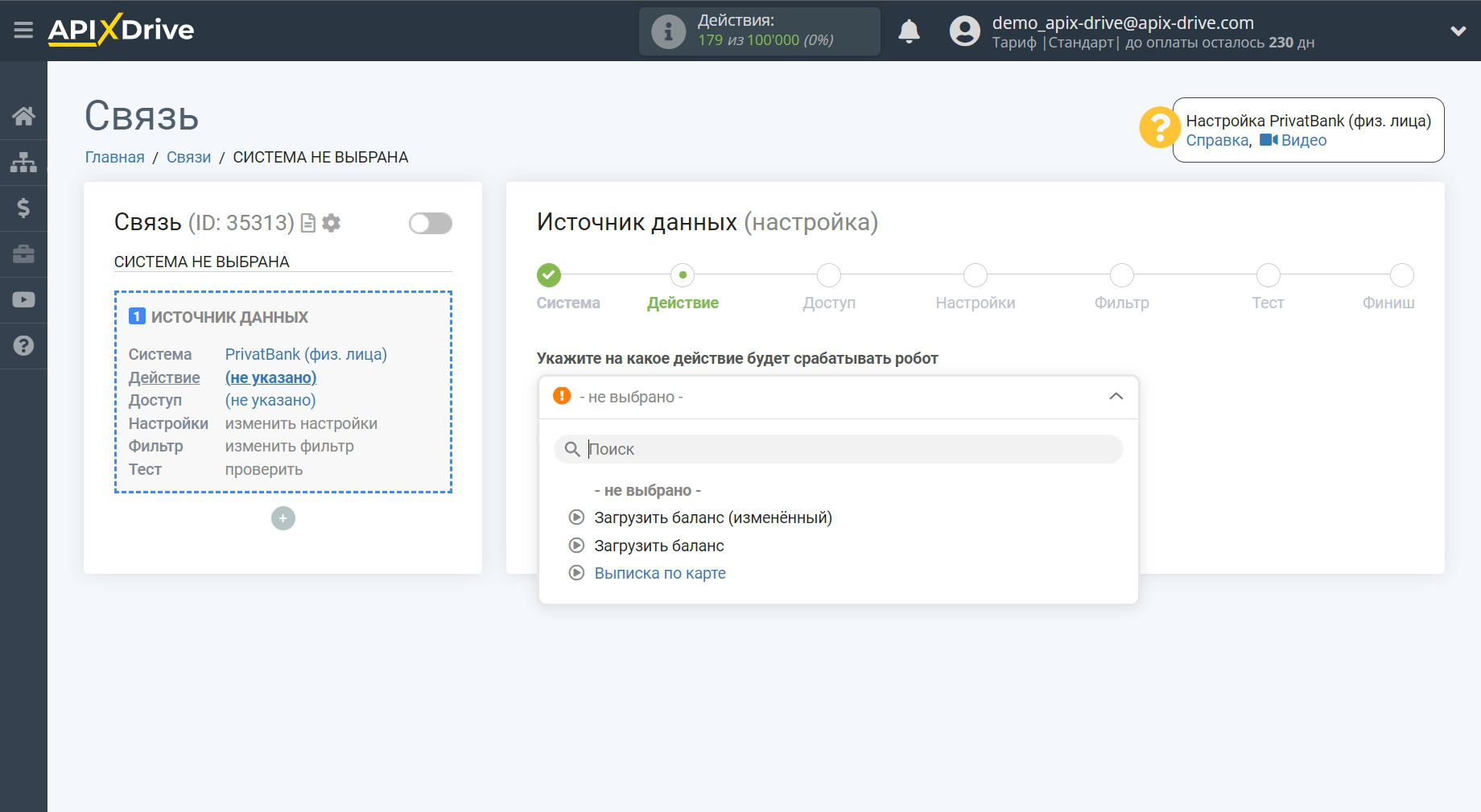Click the user avatar icon

(x=964, y=31)
